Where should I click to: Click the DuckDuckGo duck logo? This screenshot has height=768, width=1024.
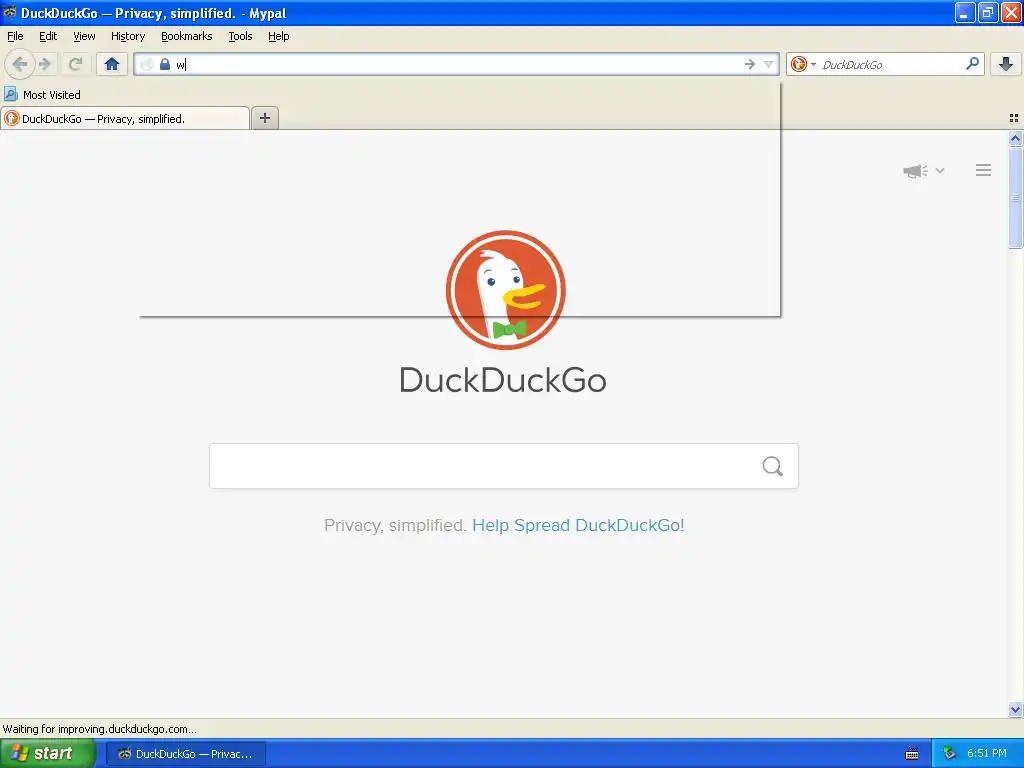pyautogui.click(x=505, y=290)
